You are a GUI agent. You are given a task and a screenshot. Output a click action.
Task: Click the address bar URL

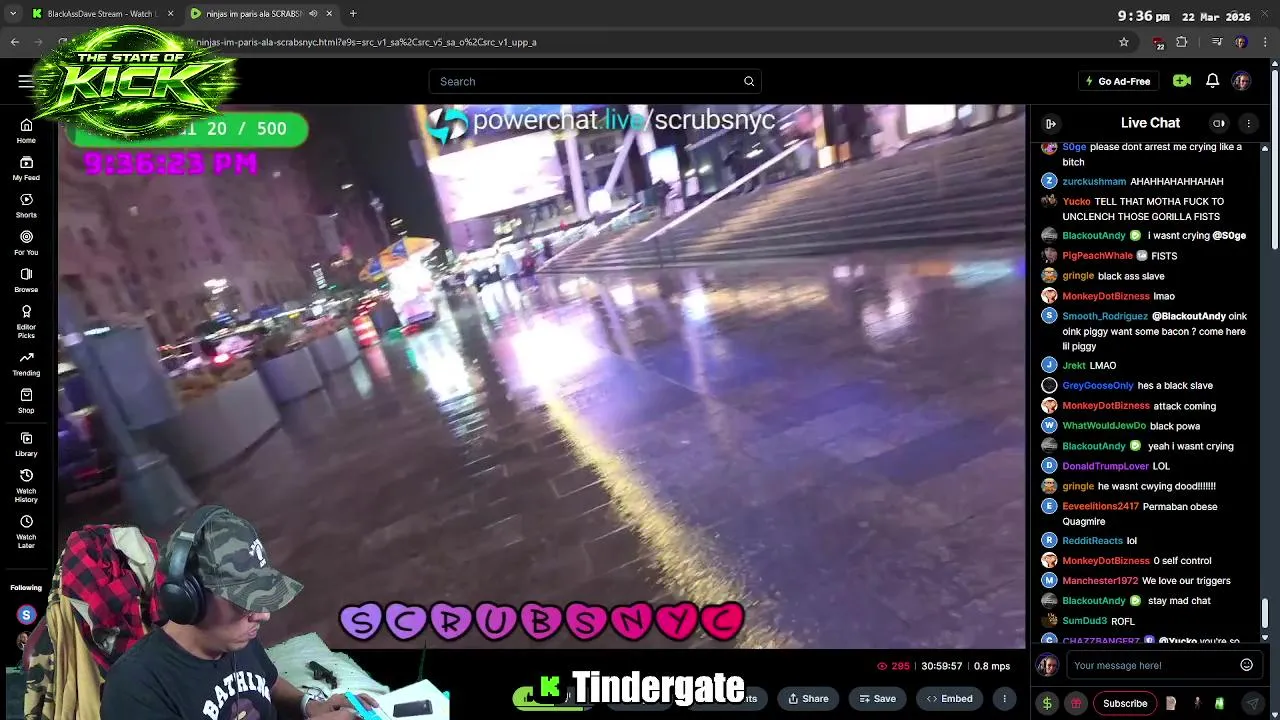[x=366, y=42]
